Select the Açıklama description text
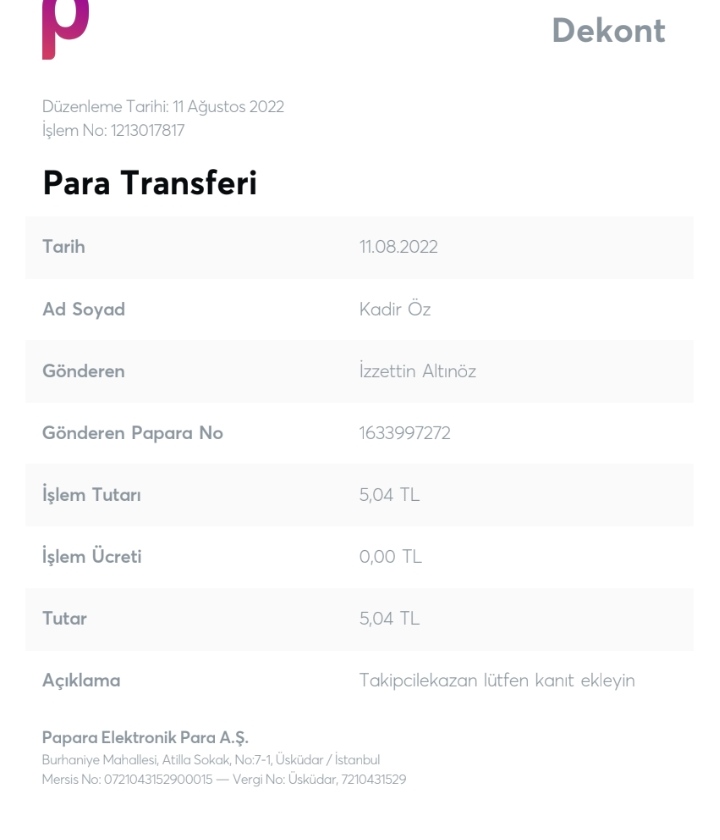The width and height of the screenshot is (720, 840). pyautogui.click(x=497, y=681)
